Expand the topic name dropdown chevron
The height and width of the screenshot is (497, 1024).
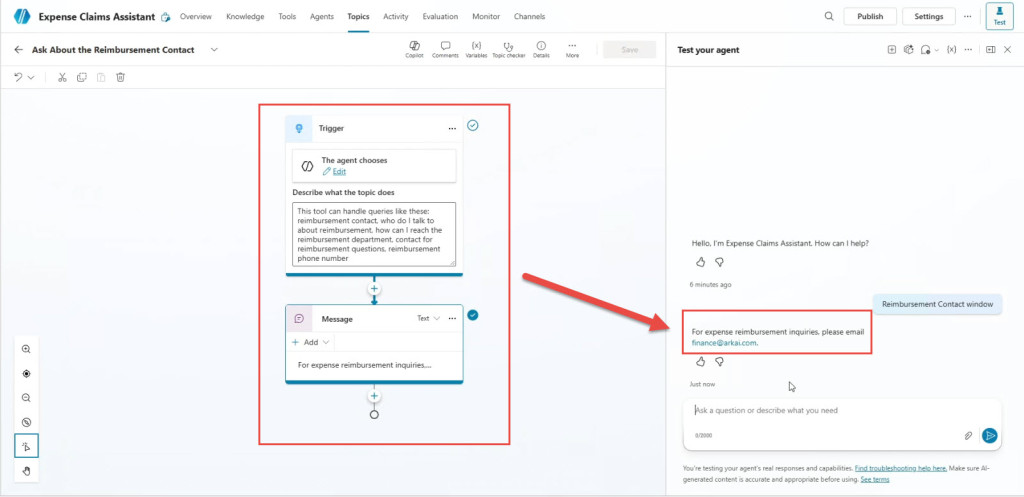coord(214,50)
